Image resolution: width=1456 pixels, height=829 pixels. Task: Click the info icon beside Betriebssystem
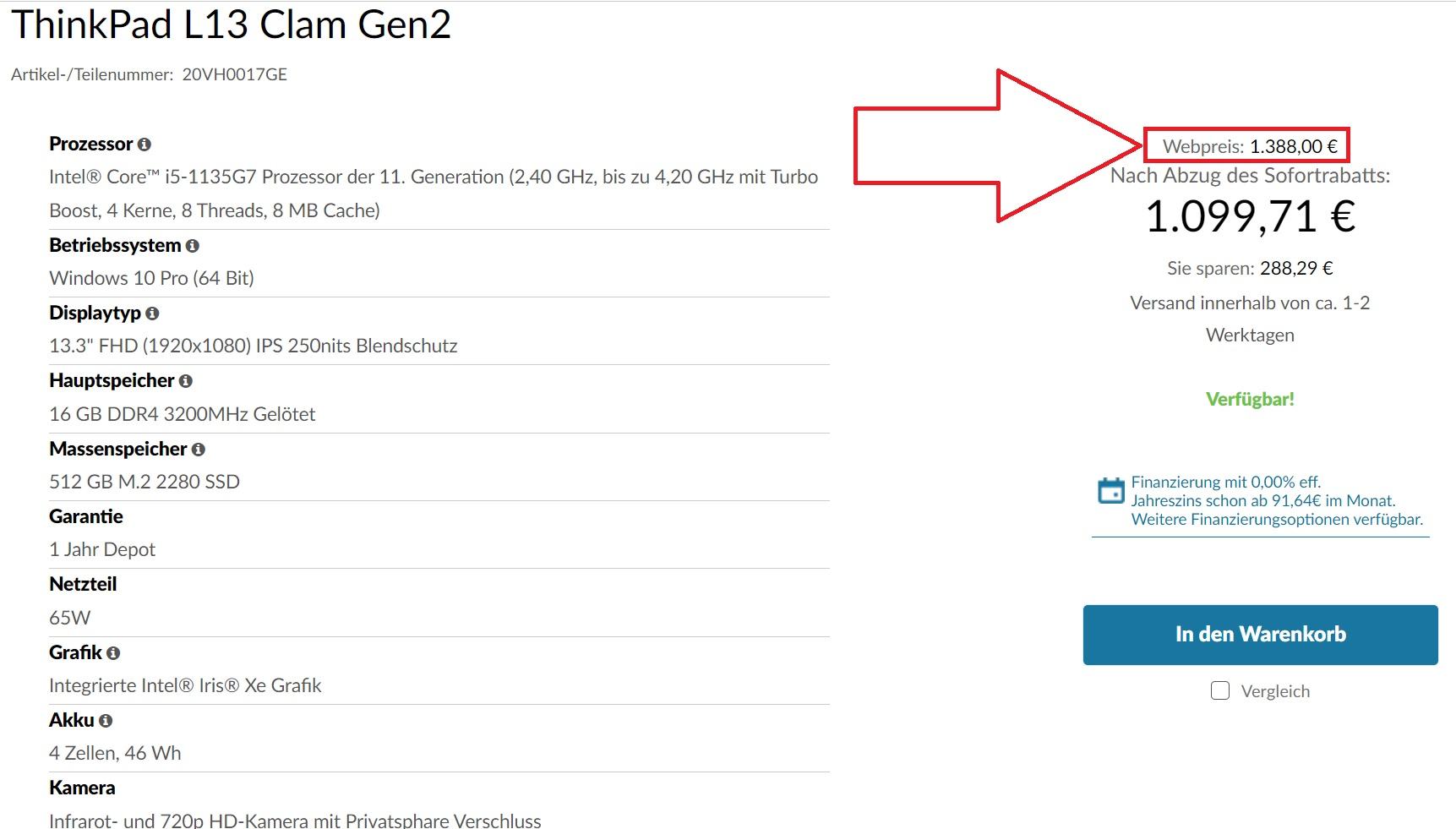click(x=193, y=246)
